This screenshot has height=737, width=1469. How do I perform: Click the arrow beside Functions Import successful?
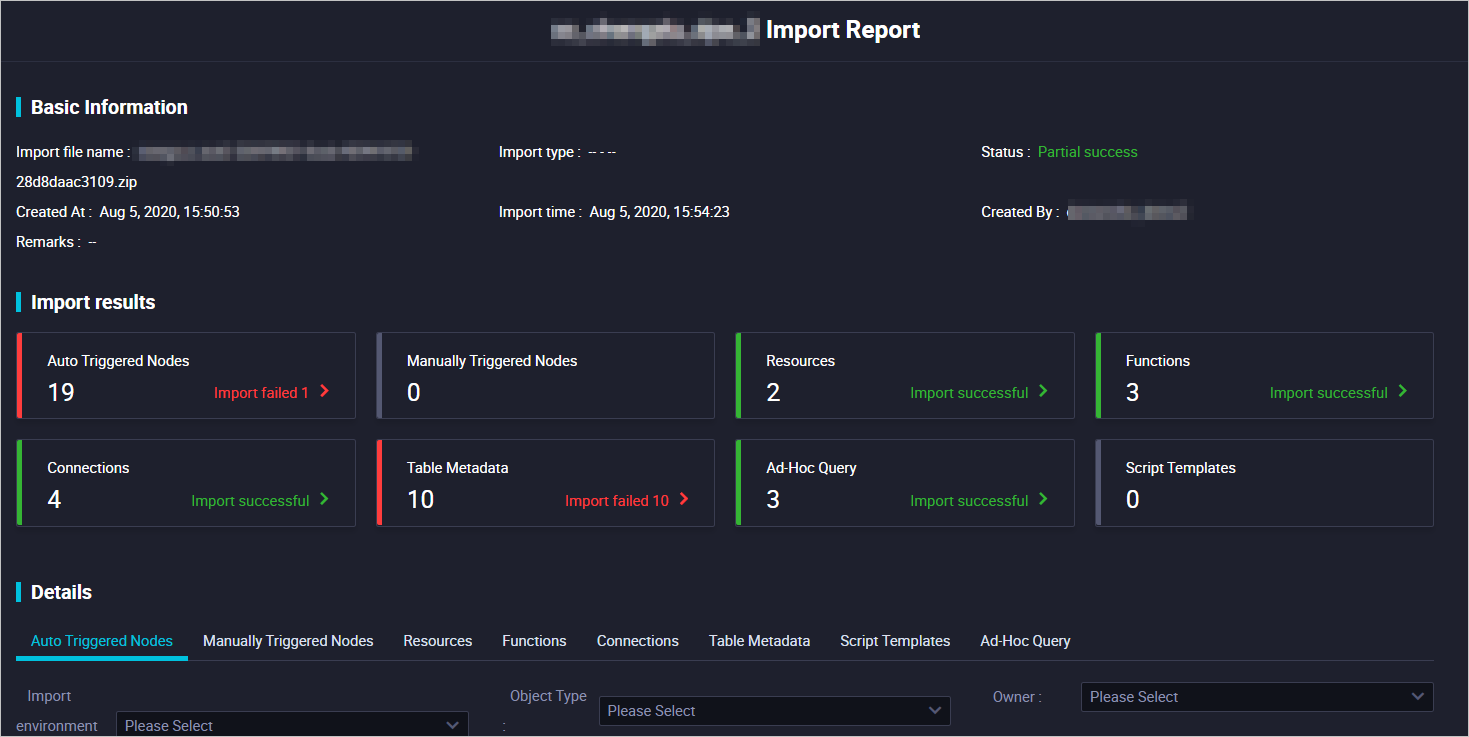click(x=1403, y=392)
